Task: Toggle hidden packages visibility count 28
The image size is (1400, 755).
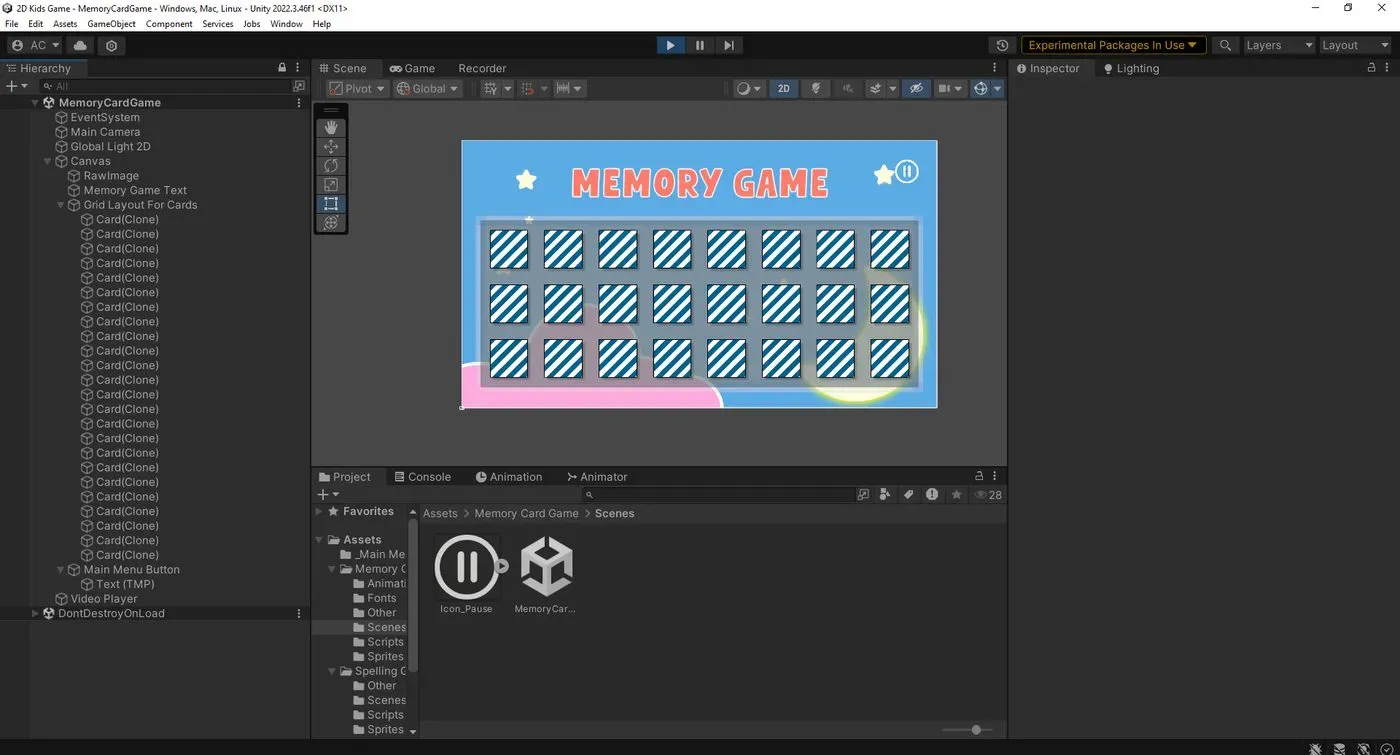Action: pyautogui.click(x=988, y=494)
